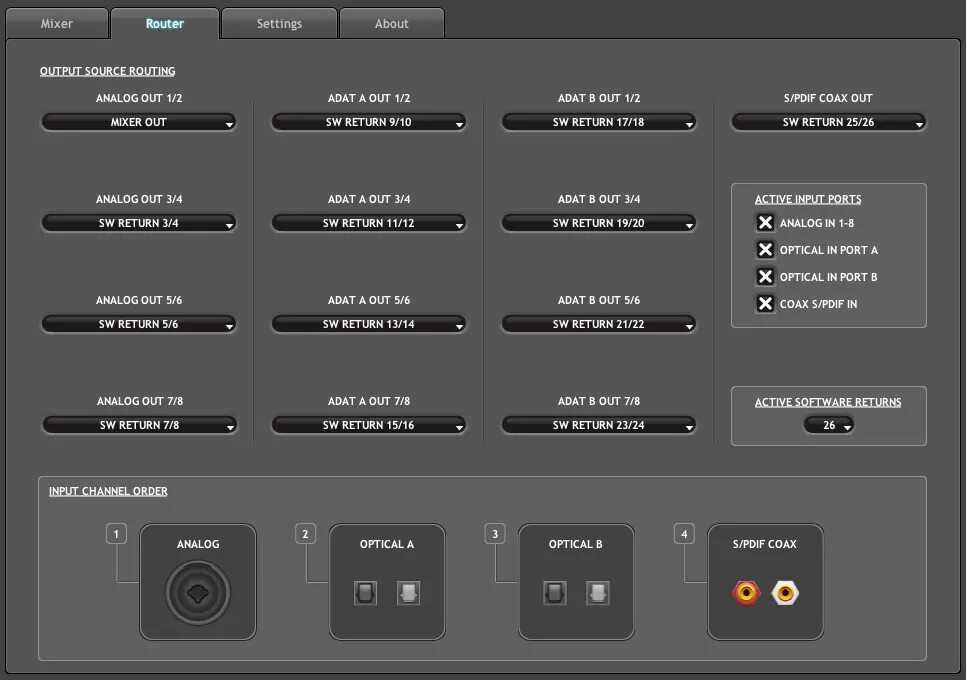
Task: Uncheck Optical In Port A
Action: [765, 249]
